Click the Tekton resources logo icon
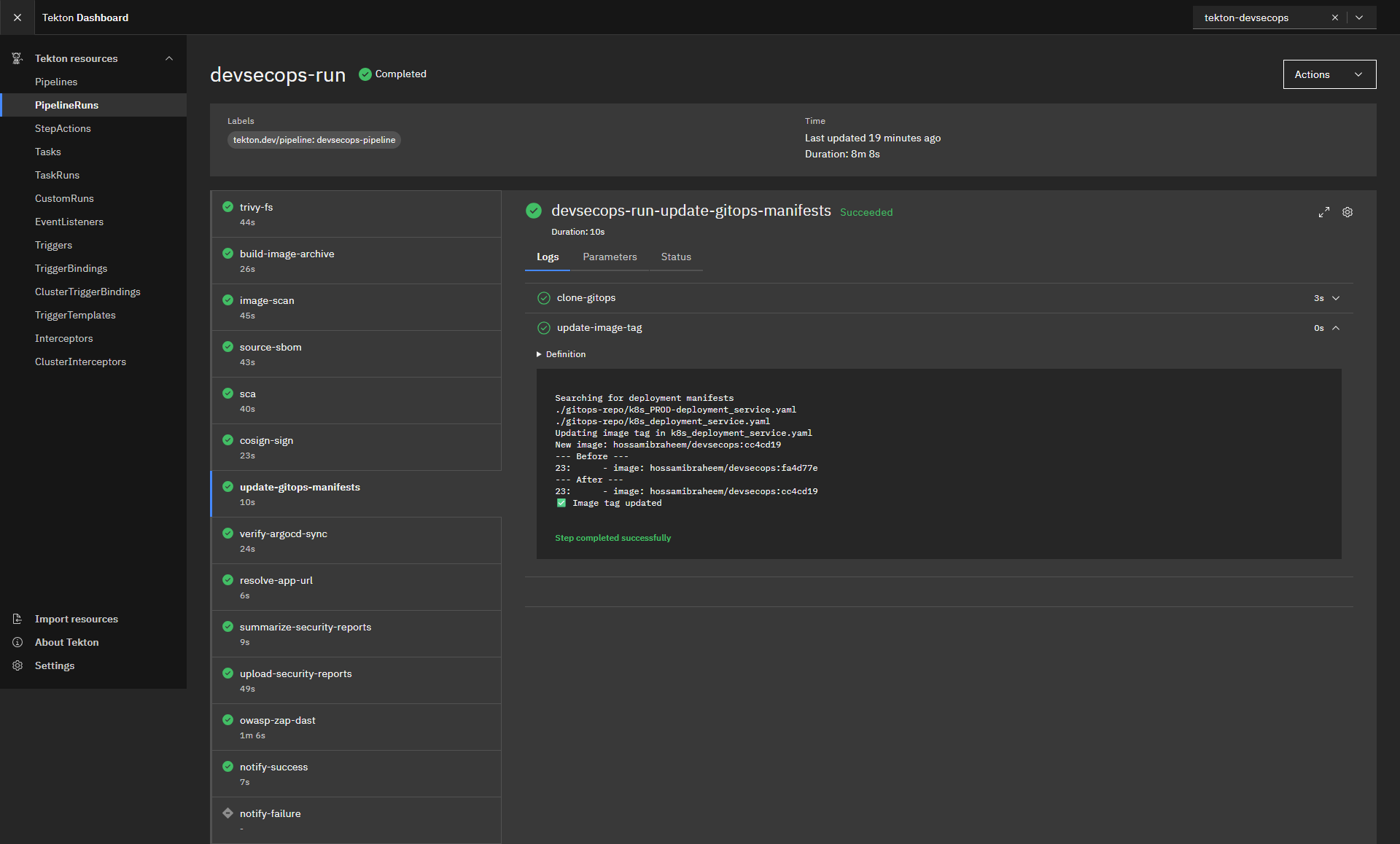 pyautogui.click(x=17, y=58)
